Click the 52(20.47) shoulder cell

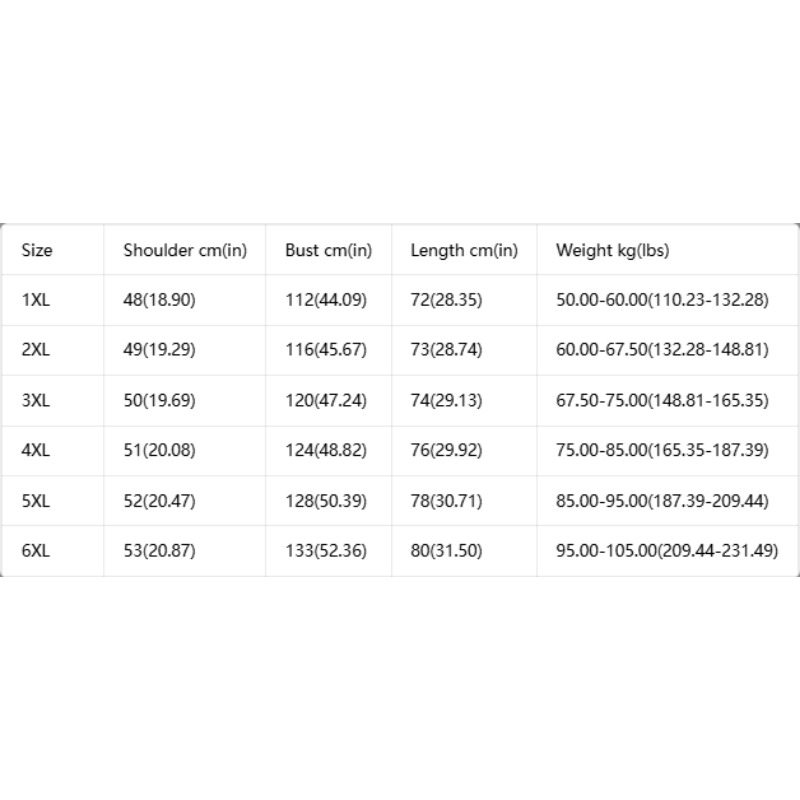159,501
